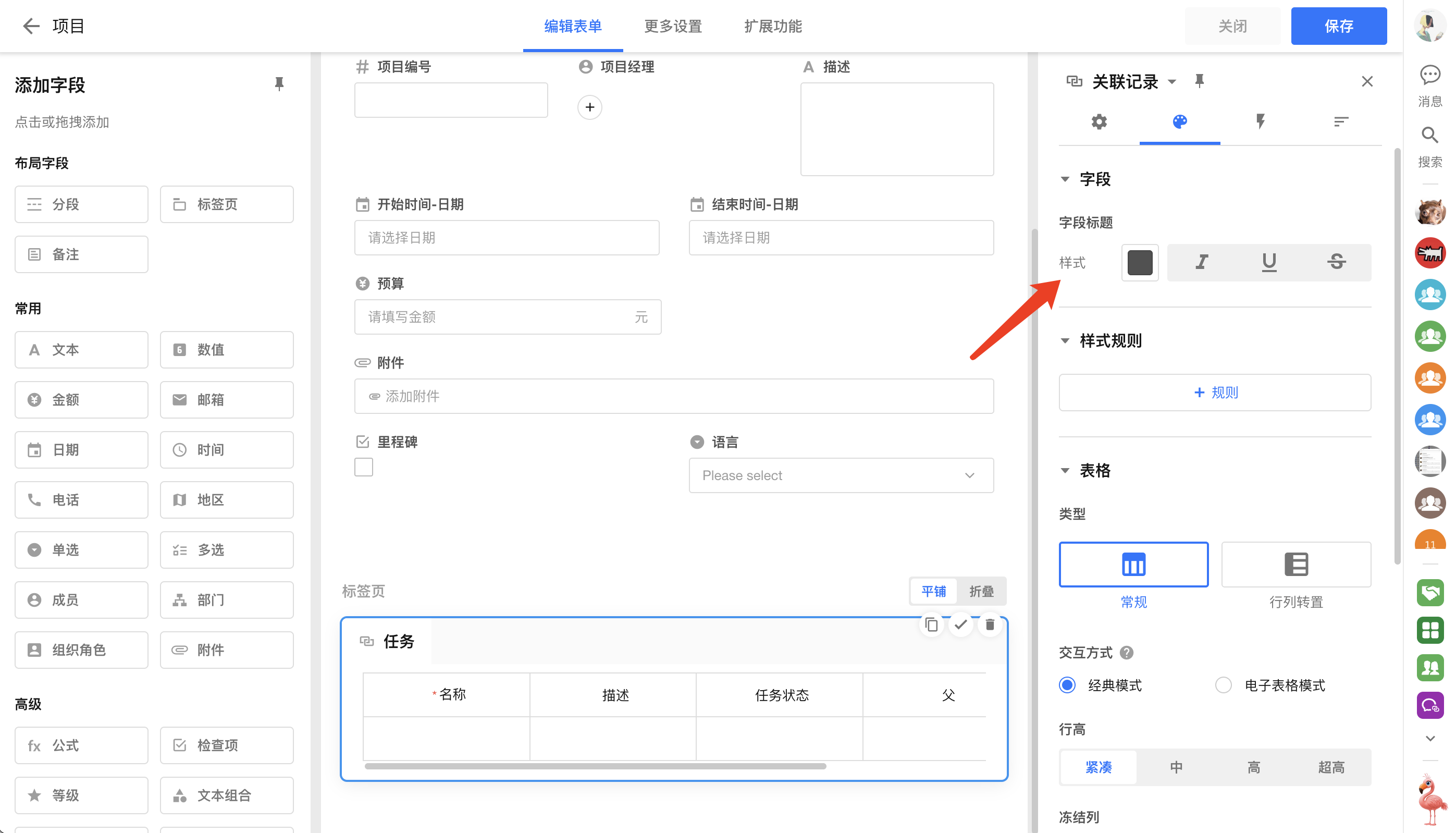Click the underline style icon
The width and height of the screenshot is (1456, 833).
(x=1268, y=262)
